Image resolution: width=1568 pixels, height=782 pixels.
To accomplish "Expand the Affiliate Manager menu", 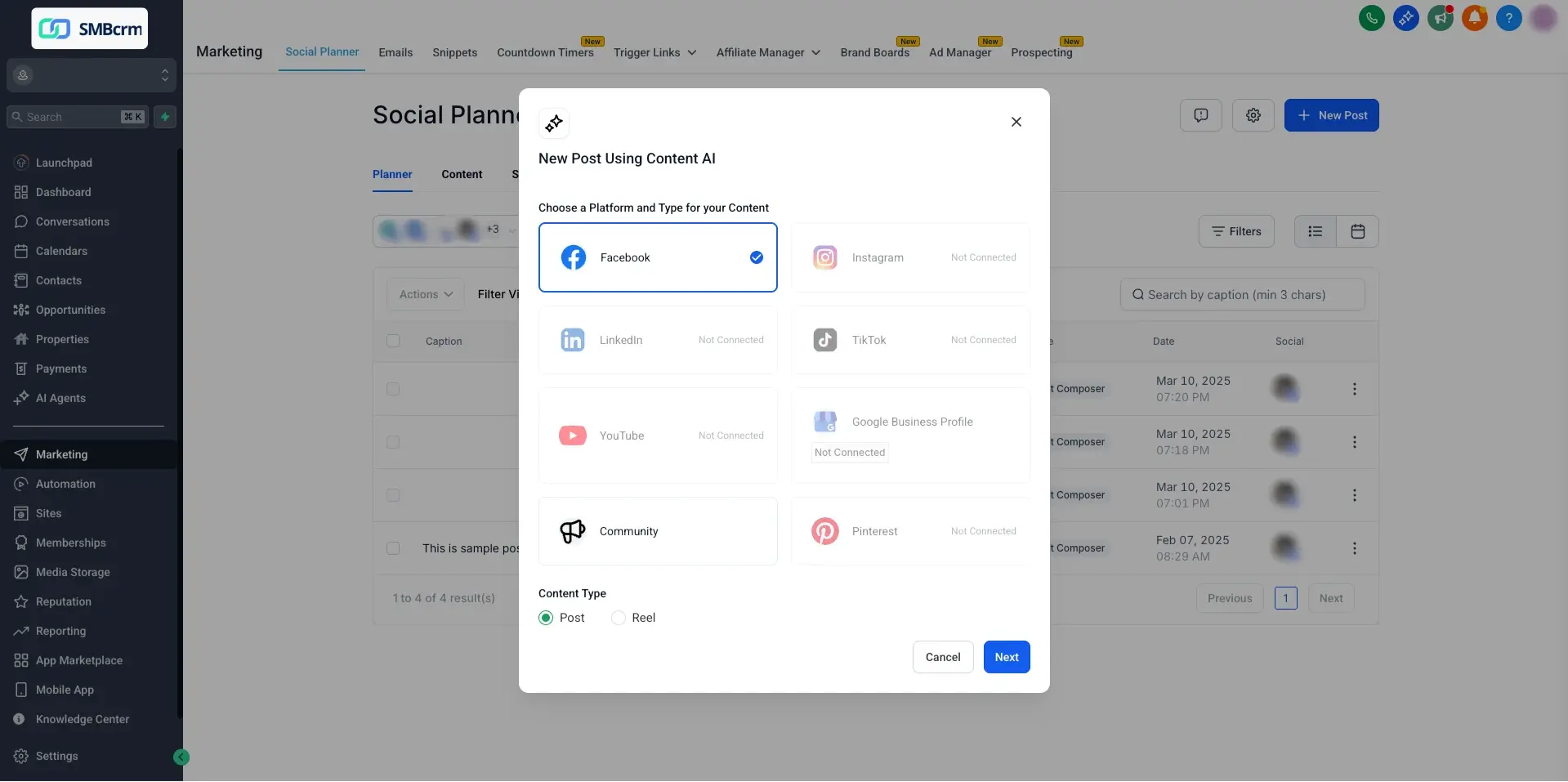I will pyautogui.click(x=768, y=52).
